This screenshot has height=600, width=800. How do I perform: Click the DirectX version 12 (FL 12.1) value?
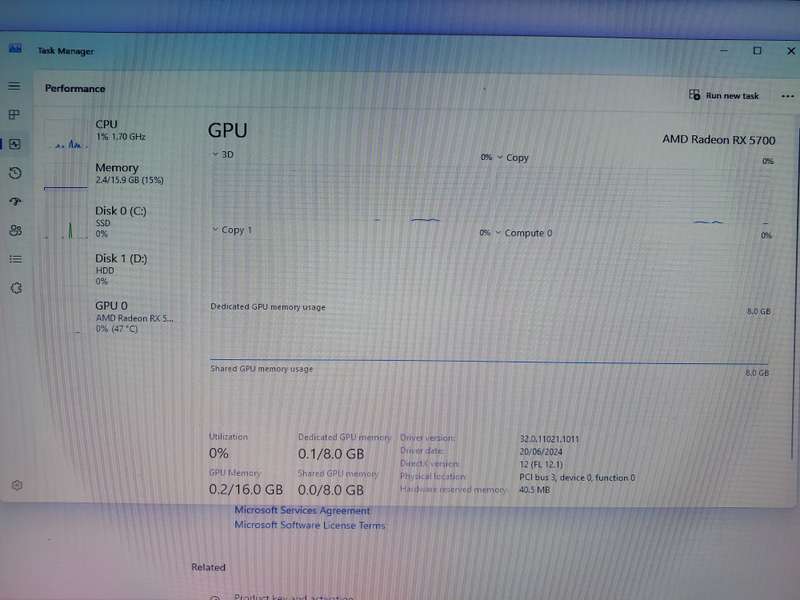[x=541, y=464]
